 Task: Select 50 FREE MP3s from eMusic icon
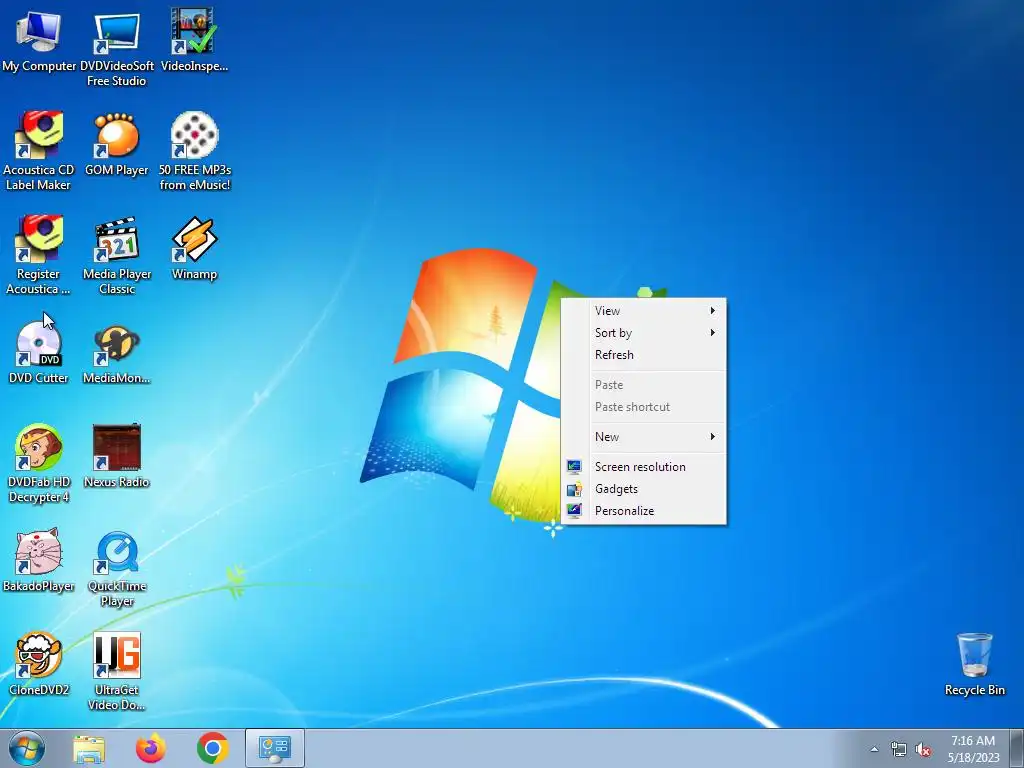[x=195, y=152]
